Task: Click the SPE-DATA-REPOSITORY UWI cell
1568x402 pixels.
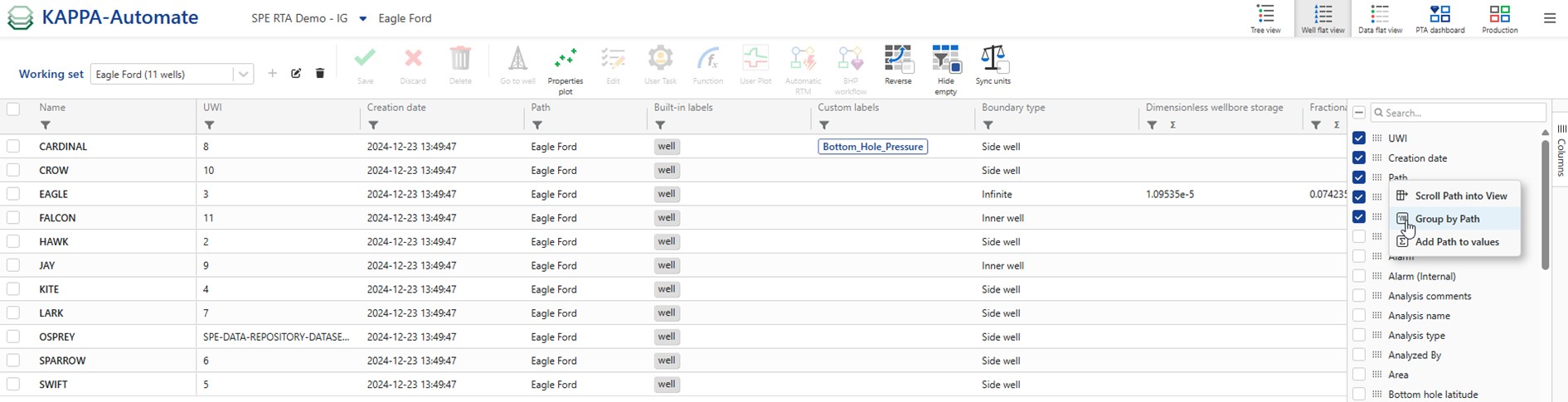Action: tap(276, 337)
